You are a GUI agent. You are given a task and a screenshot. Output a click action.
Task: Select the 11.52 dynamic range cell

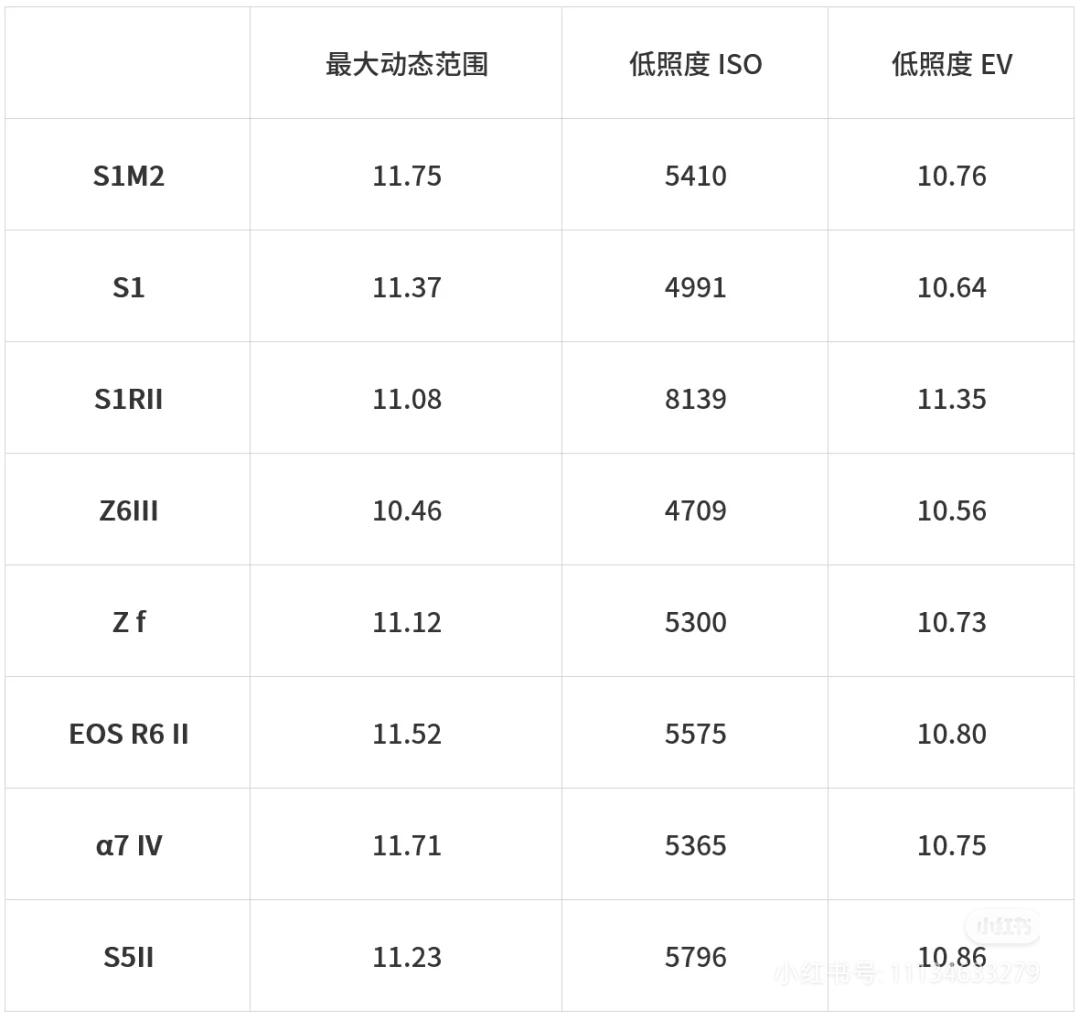pos(406,734)
